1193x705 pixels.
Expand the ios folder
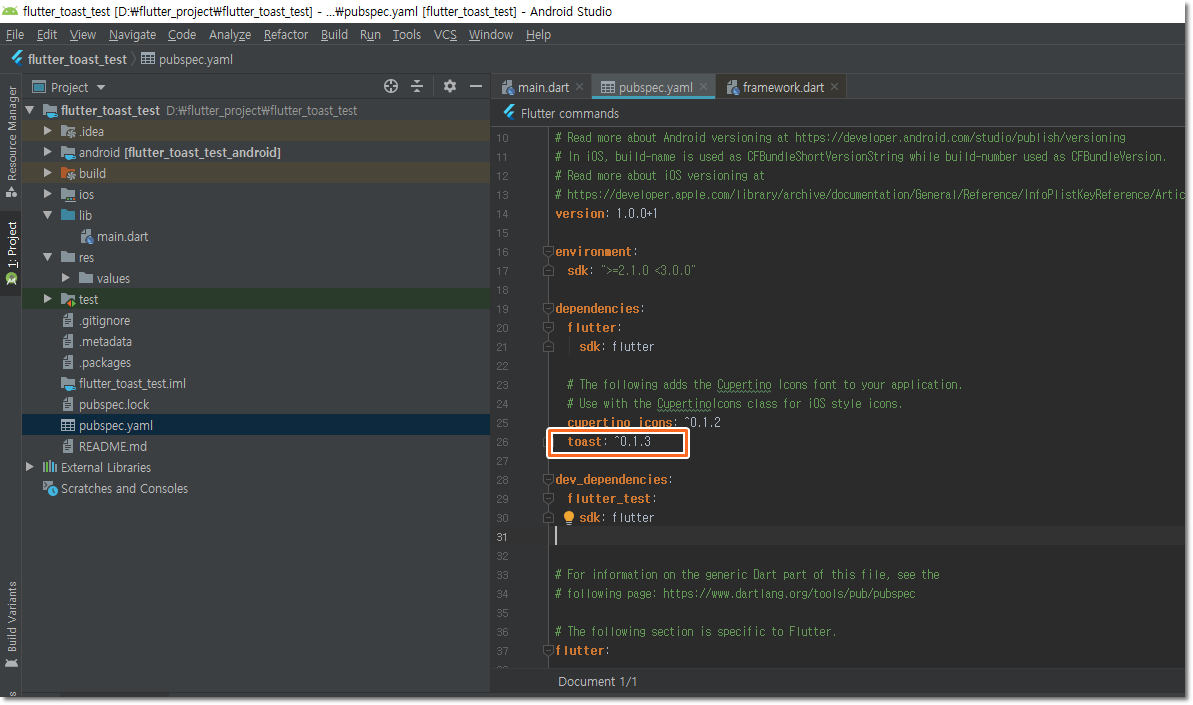(48, 194)
